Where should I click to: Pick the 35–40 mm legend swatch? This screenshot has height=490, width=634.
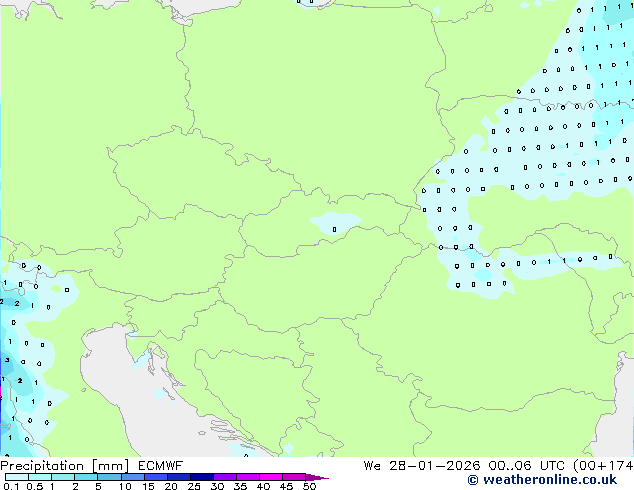click(248, 477)
